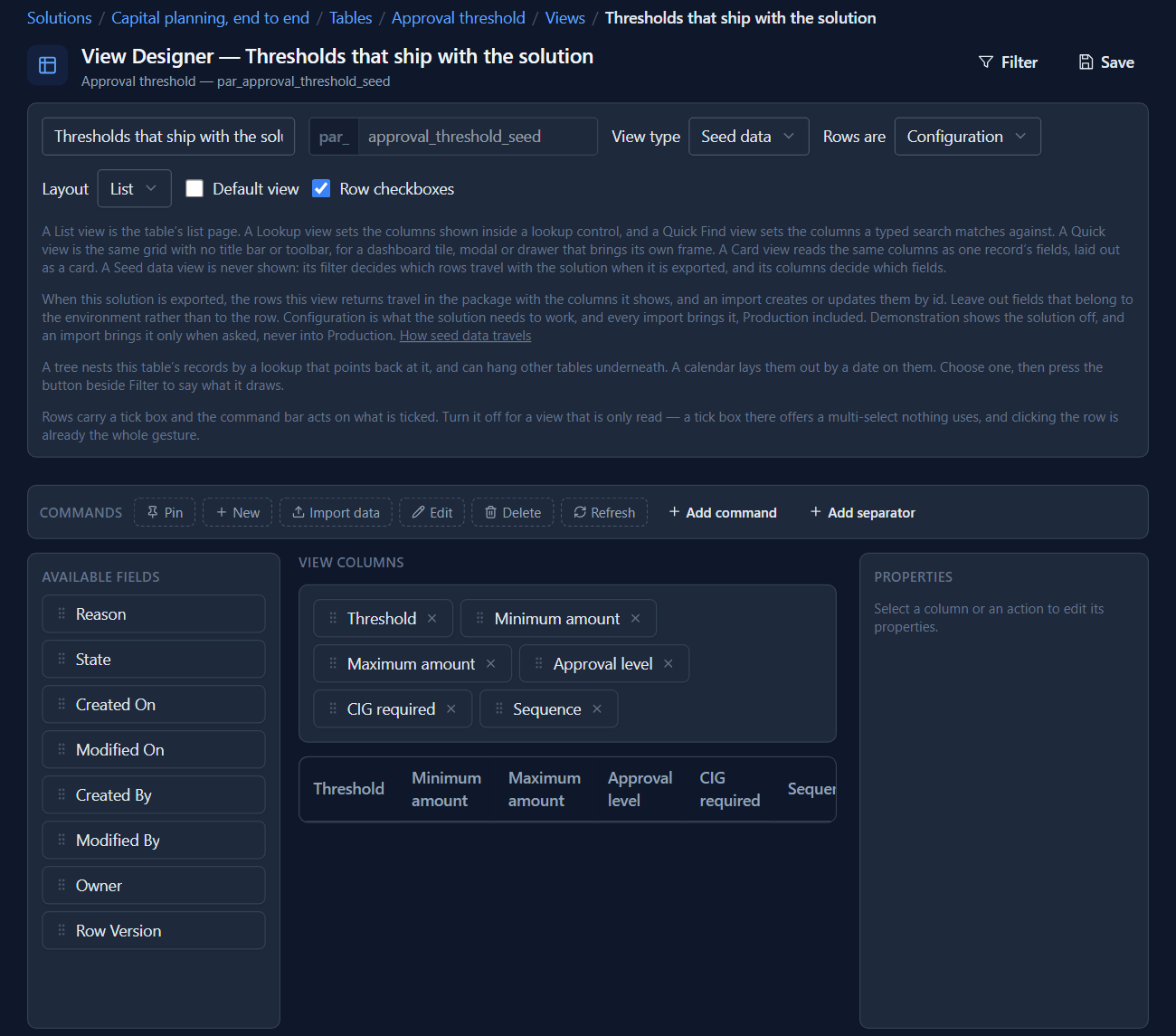
Task: Remove the Sequence column chip
Action: point(597,708)
